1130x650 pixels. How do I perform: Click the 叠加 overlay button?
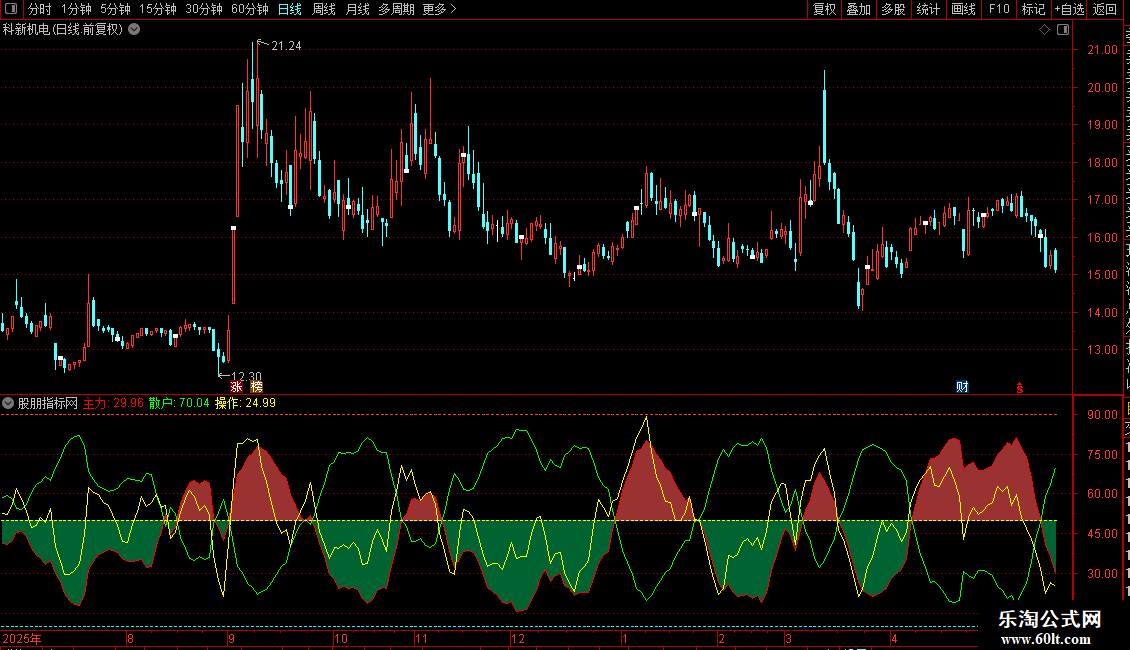click(858, 9)
